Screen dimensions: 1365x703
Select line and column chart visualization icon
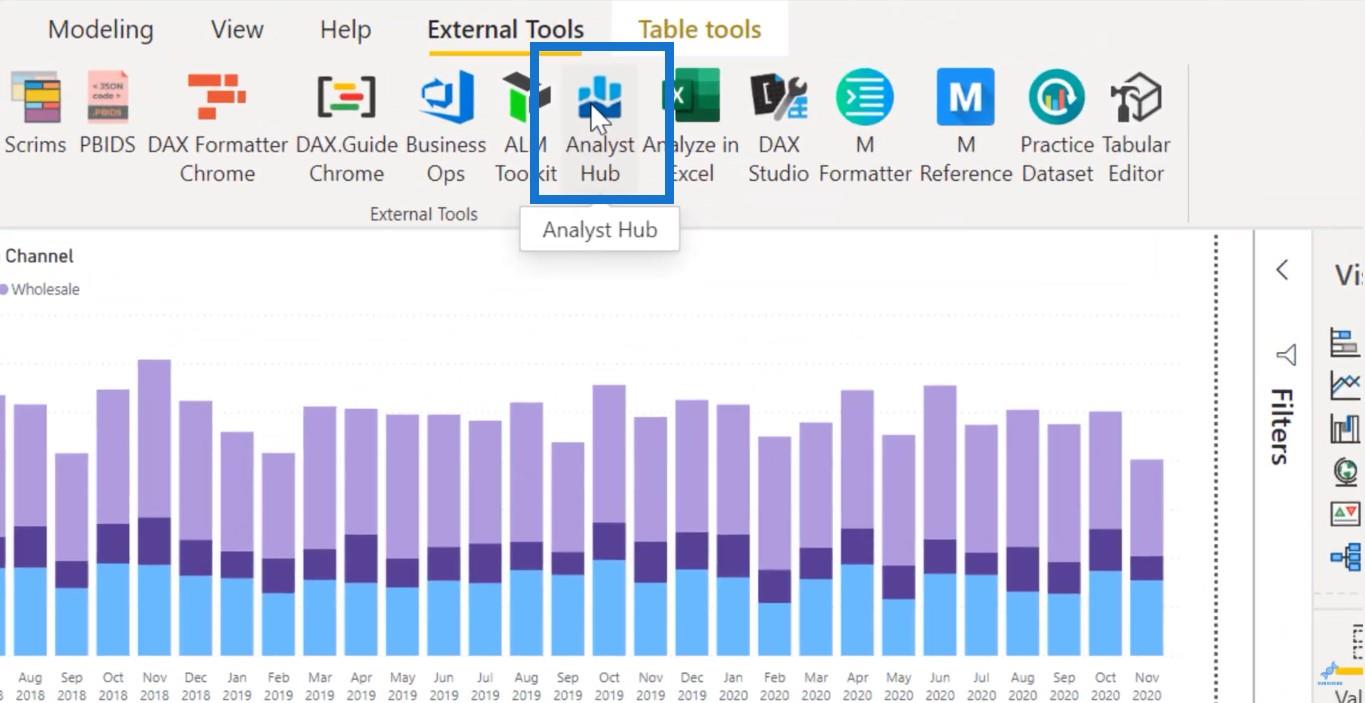(1345, 428)
